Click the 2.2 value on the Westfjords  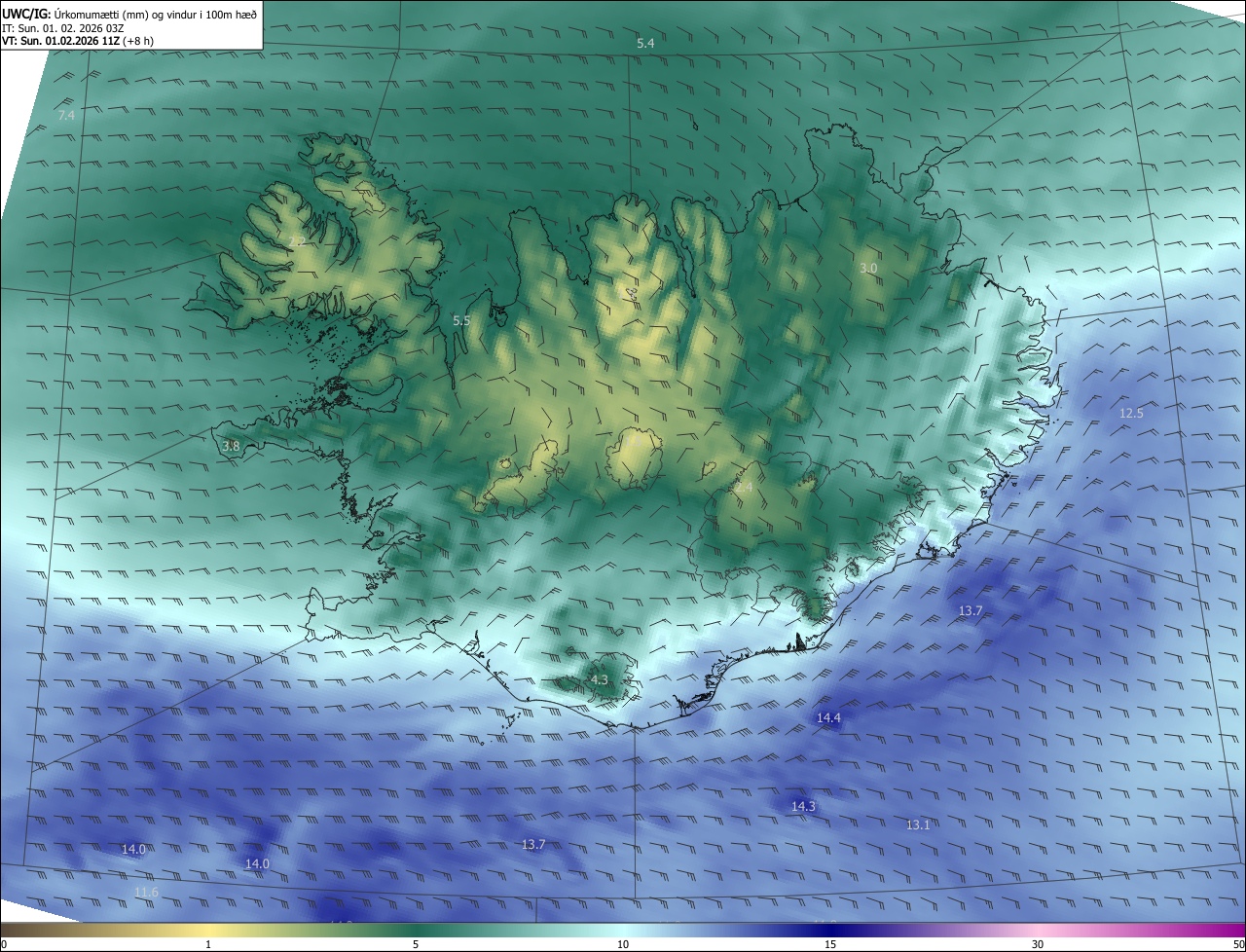tap(298, 240)
